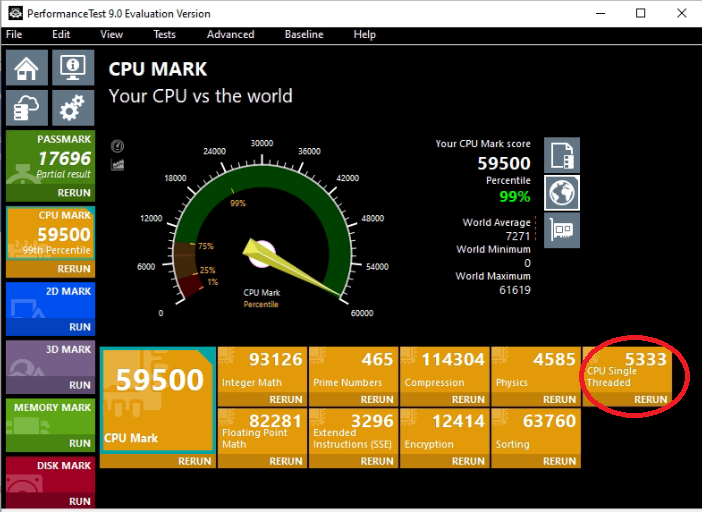Open the System Information monitor icon
The width and height of the screenshot is (702, 512).
(71, 69)
